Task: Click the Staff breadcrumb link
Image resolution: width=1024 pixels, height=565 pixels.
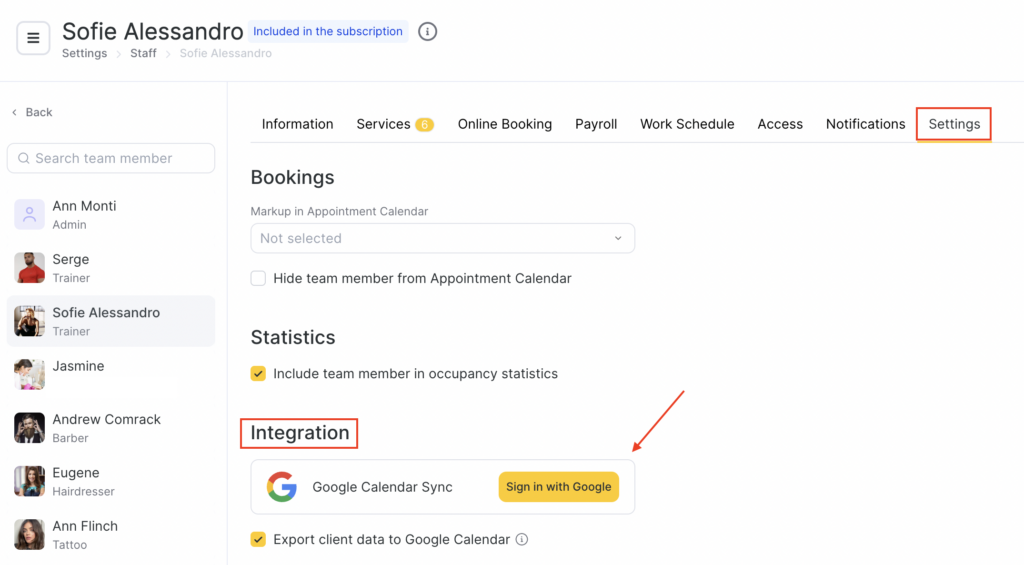Action: tap(143, 54)
